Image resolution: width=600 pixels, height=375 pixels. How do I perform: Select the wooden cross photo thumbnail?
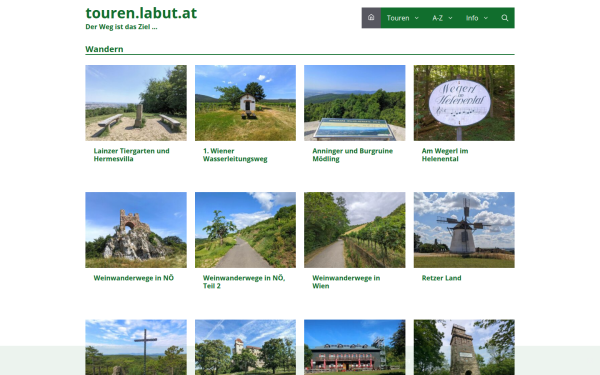click(136, 347)
